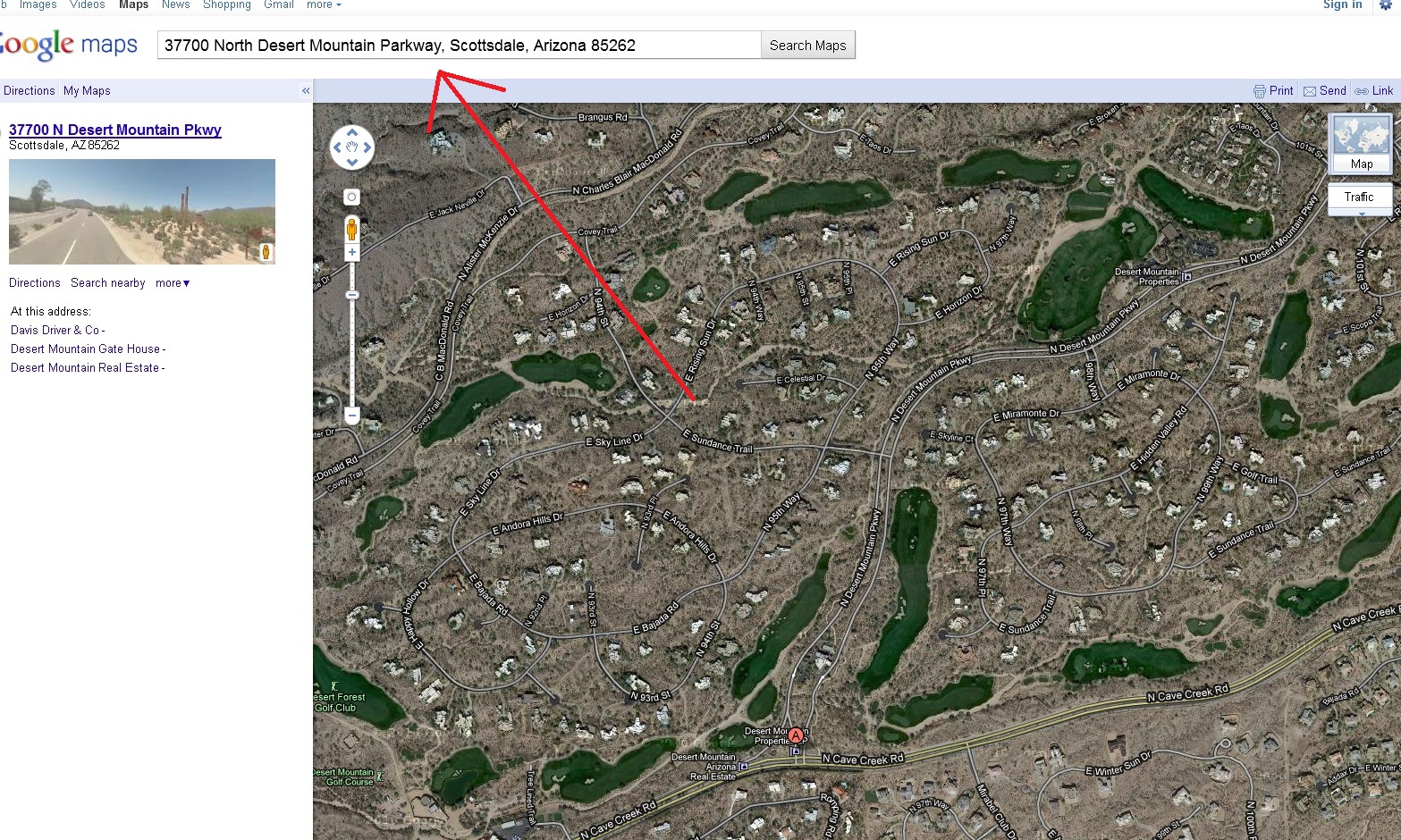Click the Print link text
The height and width of the screenshot is (840, 1401).
(x=1281, y=91)
